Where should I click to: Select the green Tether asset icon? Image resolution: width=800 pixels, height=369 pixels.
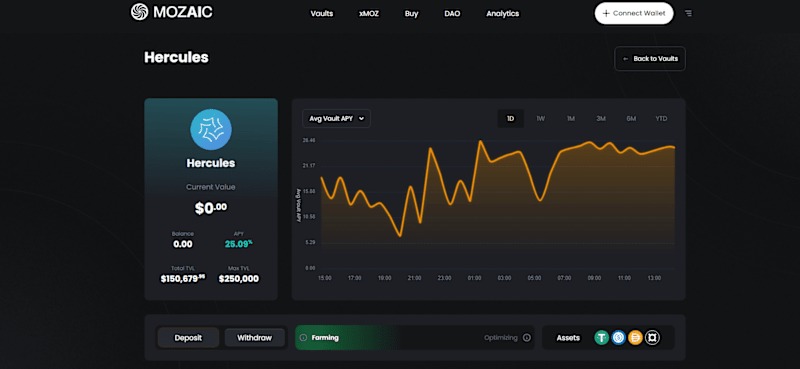[x=602, y=338]
